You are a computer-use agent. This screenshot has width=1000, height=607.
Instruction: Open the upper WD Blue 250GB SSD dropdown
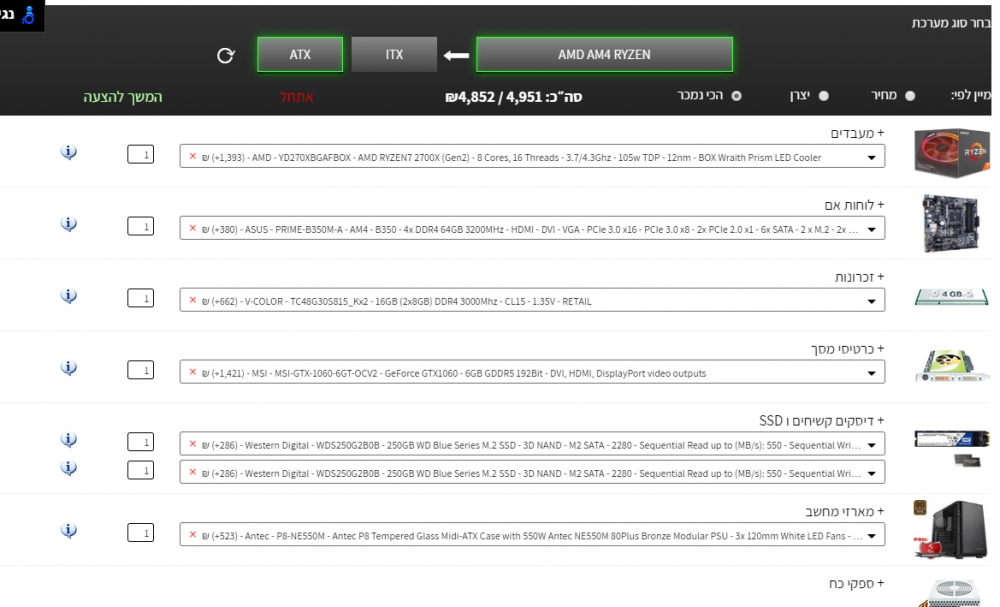tap(532, 444)
